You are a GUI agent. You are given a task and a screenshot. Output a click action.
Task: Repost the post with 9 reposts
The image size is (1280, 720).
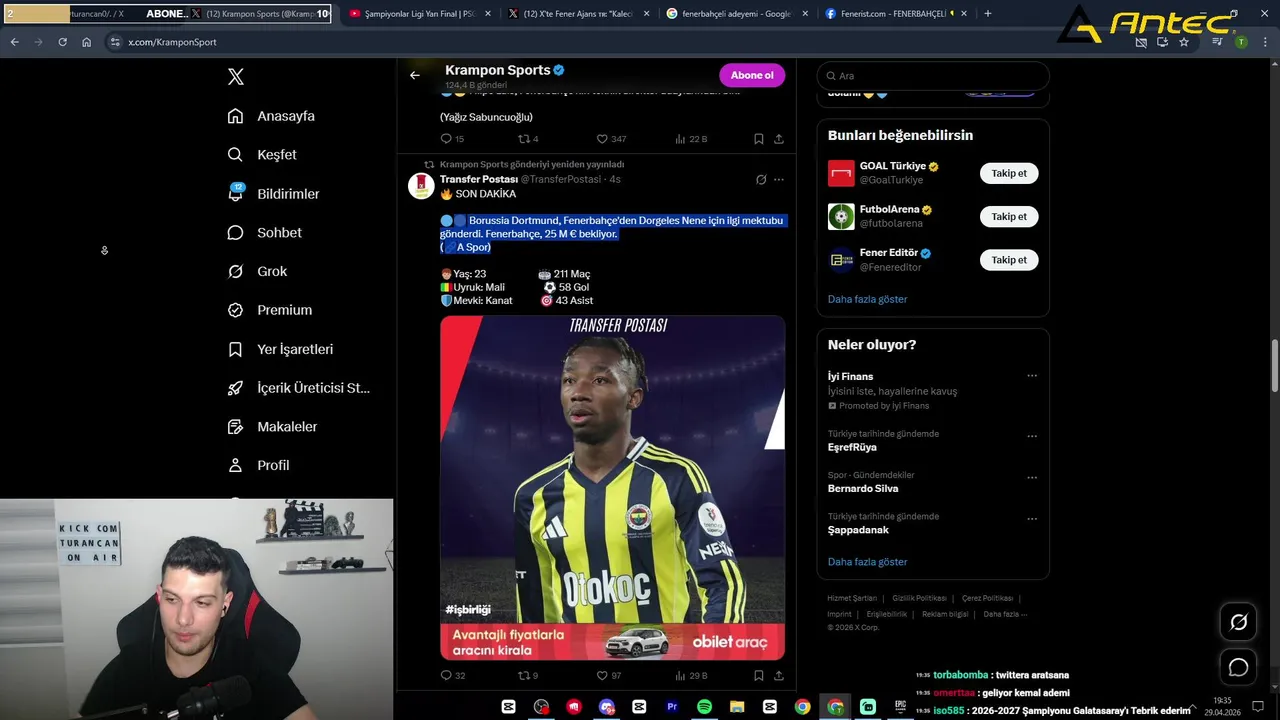click(x=528, y=676)
